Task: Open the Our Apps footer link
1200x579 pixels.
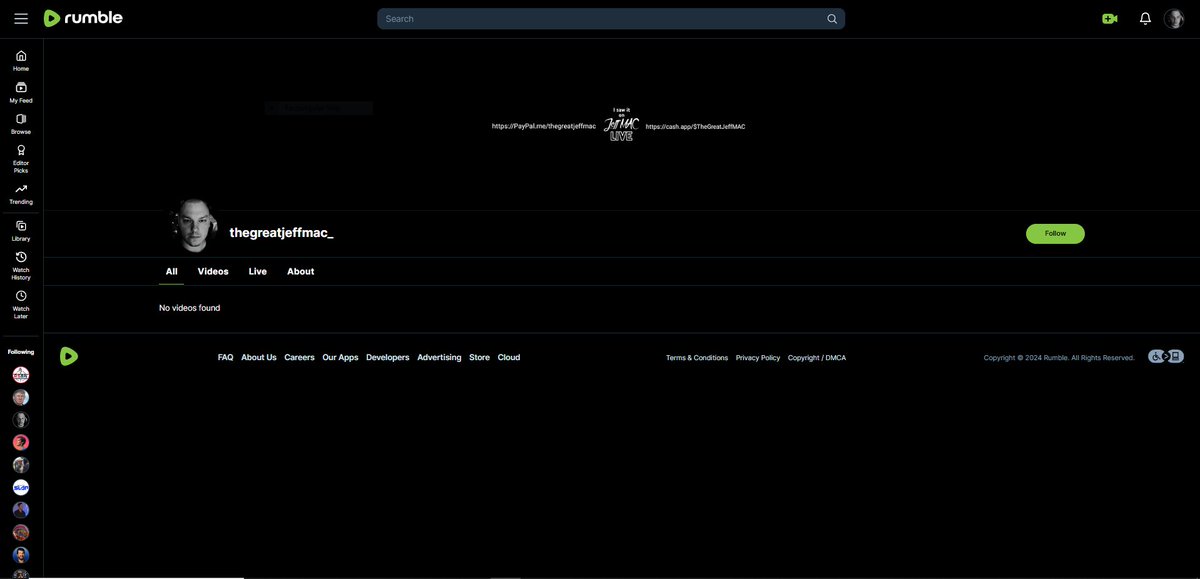Action: point(340,357)
